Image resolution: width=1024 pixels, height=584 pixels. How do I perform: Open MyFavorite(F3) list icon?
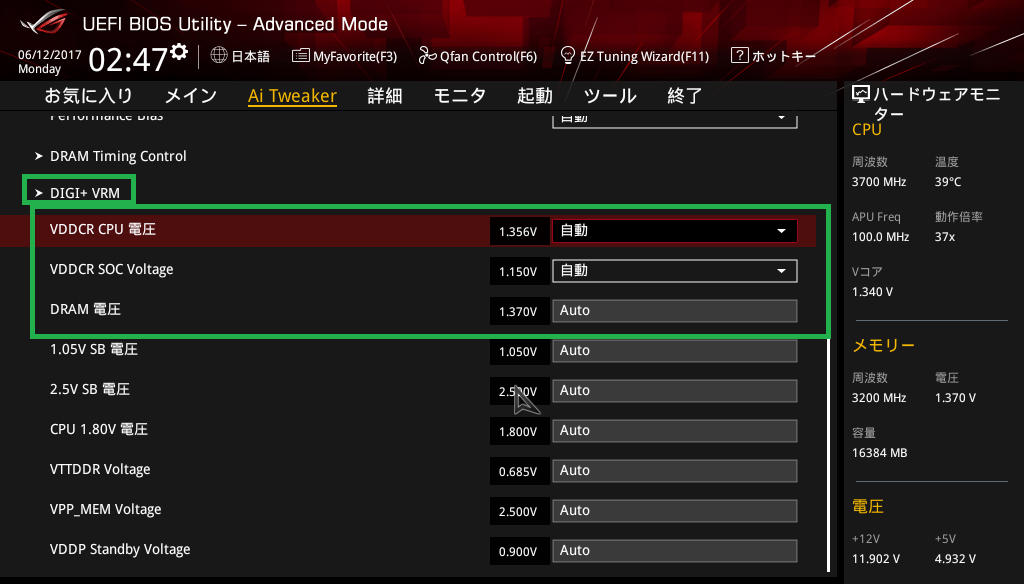300,56
